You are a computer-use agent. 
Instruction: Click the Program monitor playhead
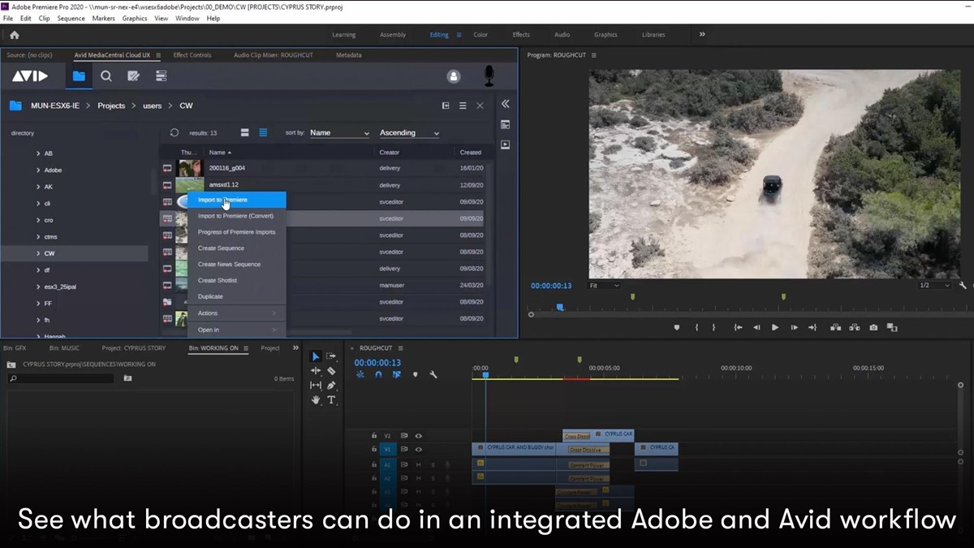(560, 307)
